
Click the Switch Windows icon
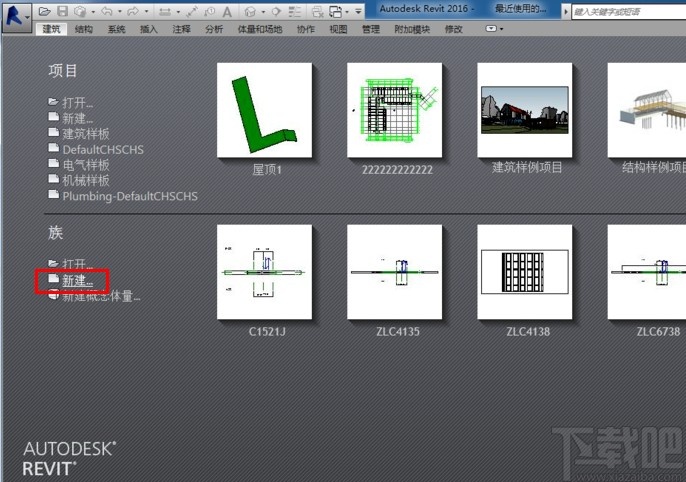click(336, 11)
